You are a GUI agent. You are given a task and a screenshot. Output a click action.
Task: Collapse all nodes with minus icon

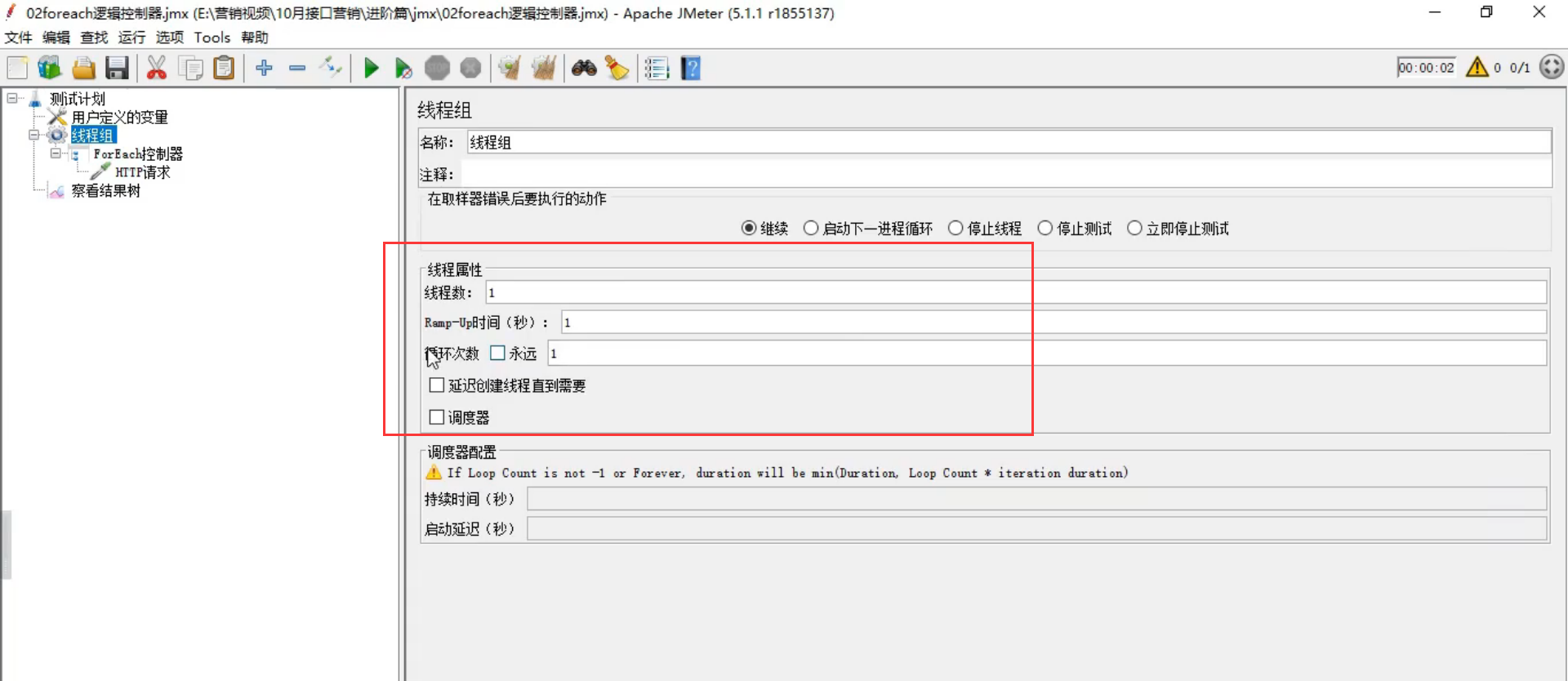297,68
